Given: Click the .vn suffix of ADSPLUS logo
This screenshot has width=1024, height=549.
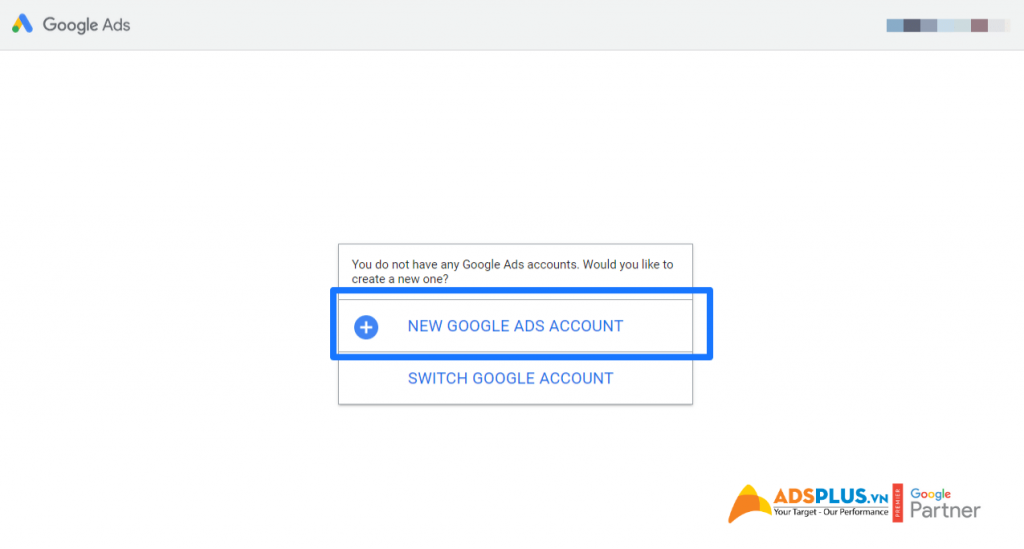Looking at the screenshot, I should pyautogui.click(x=878, y=499).
